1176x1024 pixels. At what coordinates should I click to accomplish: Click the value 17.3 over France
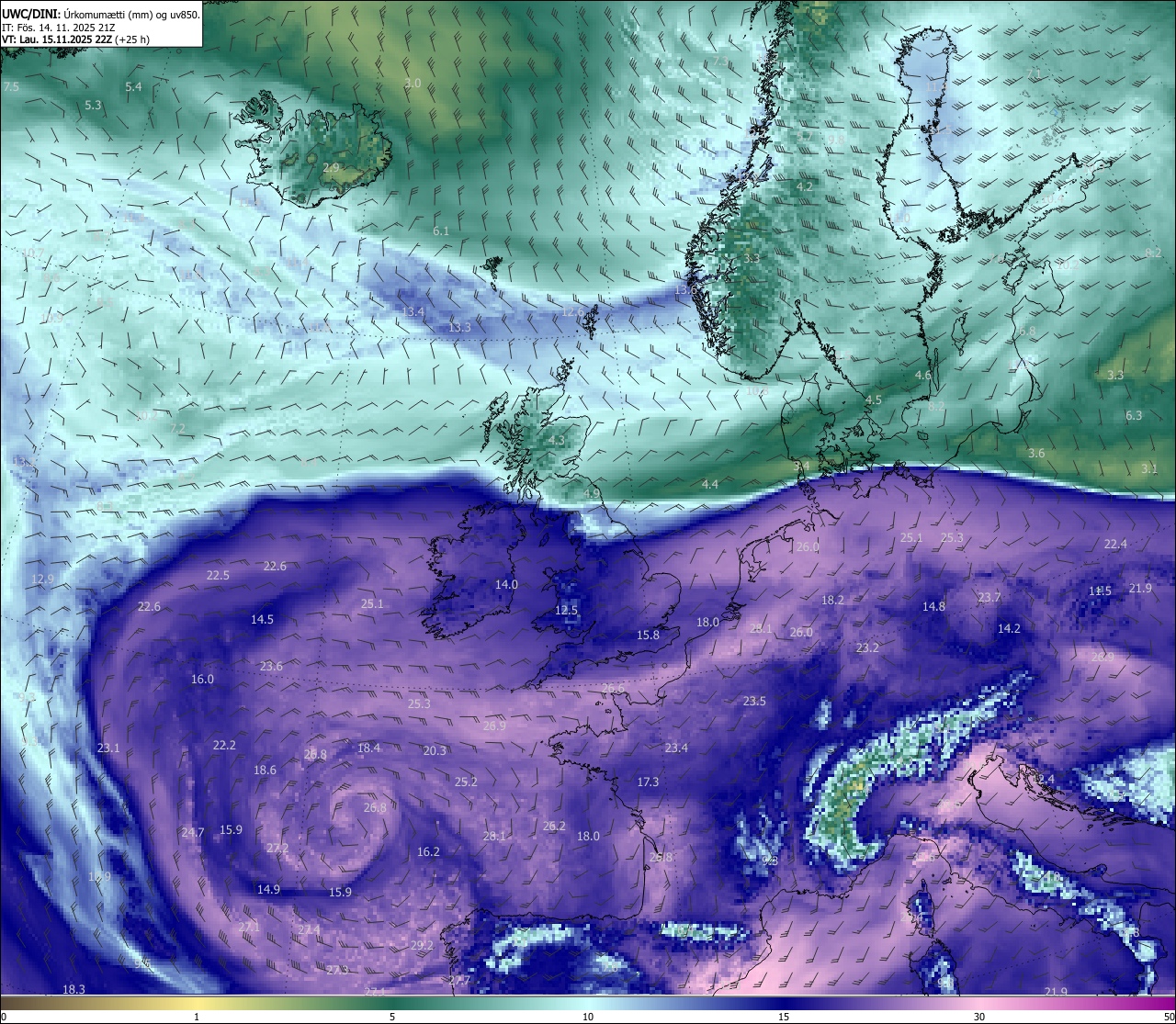point(648,782)
